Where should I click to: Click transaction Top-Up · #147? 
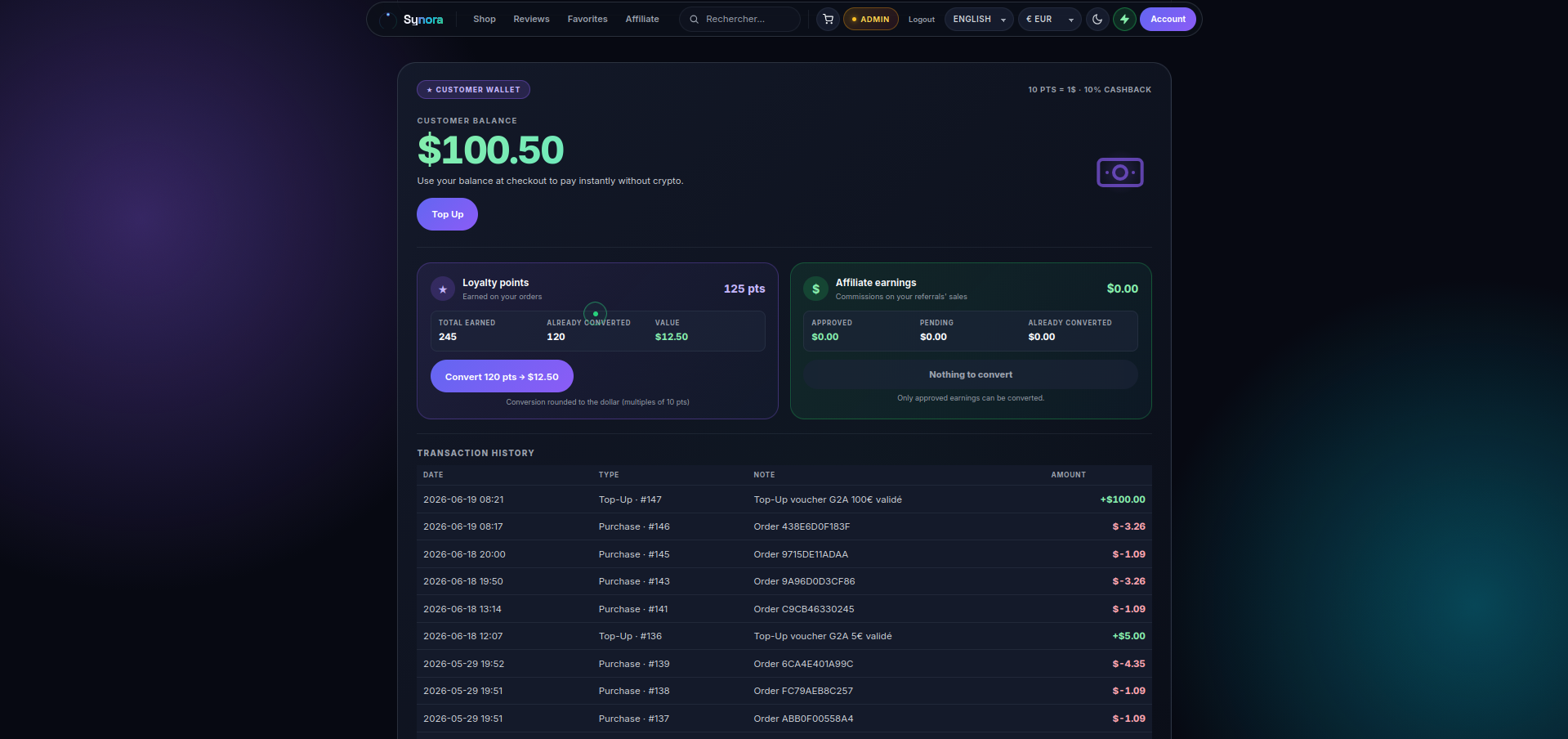(x=630, y=499)
